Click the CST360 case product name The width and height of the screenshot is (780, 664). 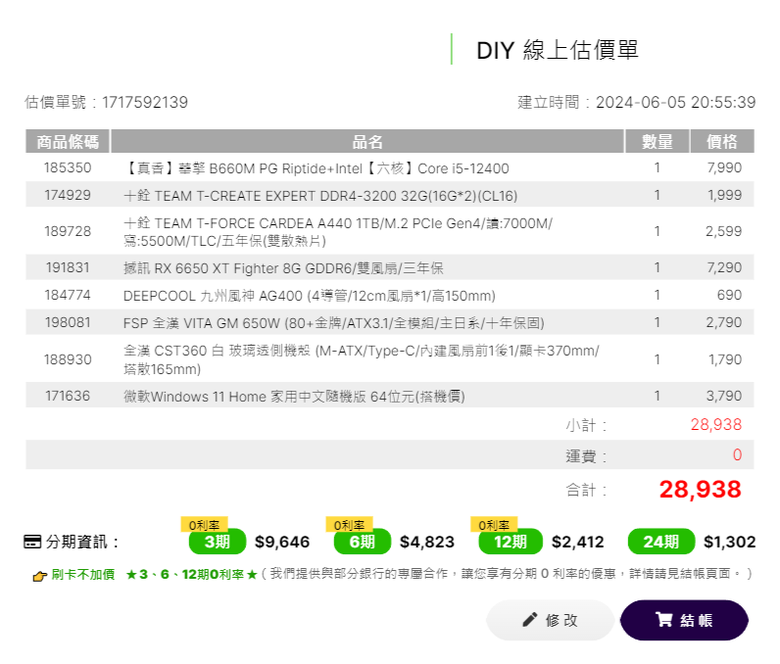[x=362, y=360]
